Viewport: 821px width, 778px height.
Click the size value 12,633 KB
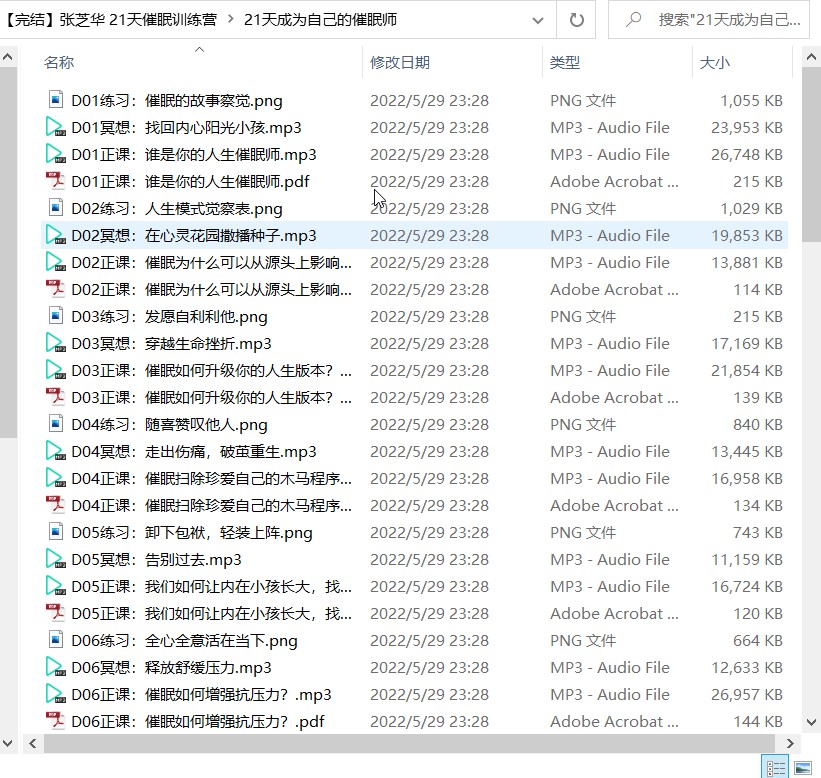[747, 668]
